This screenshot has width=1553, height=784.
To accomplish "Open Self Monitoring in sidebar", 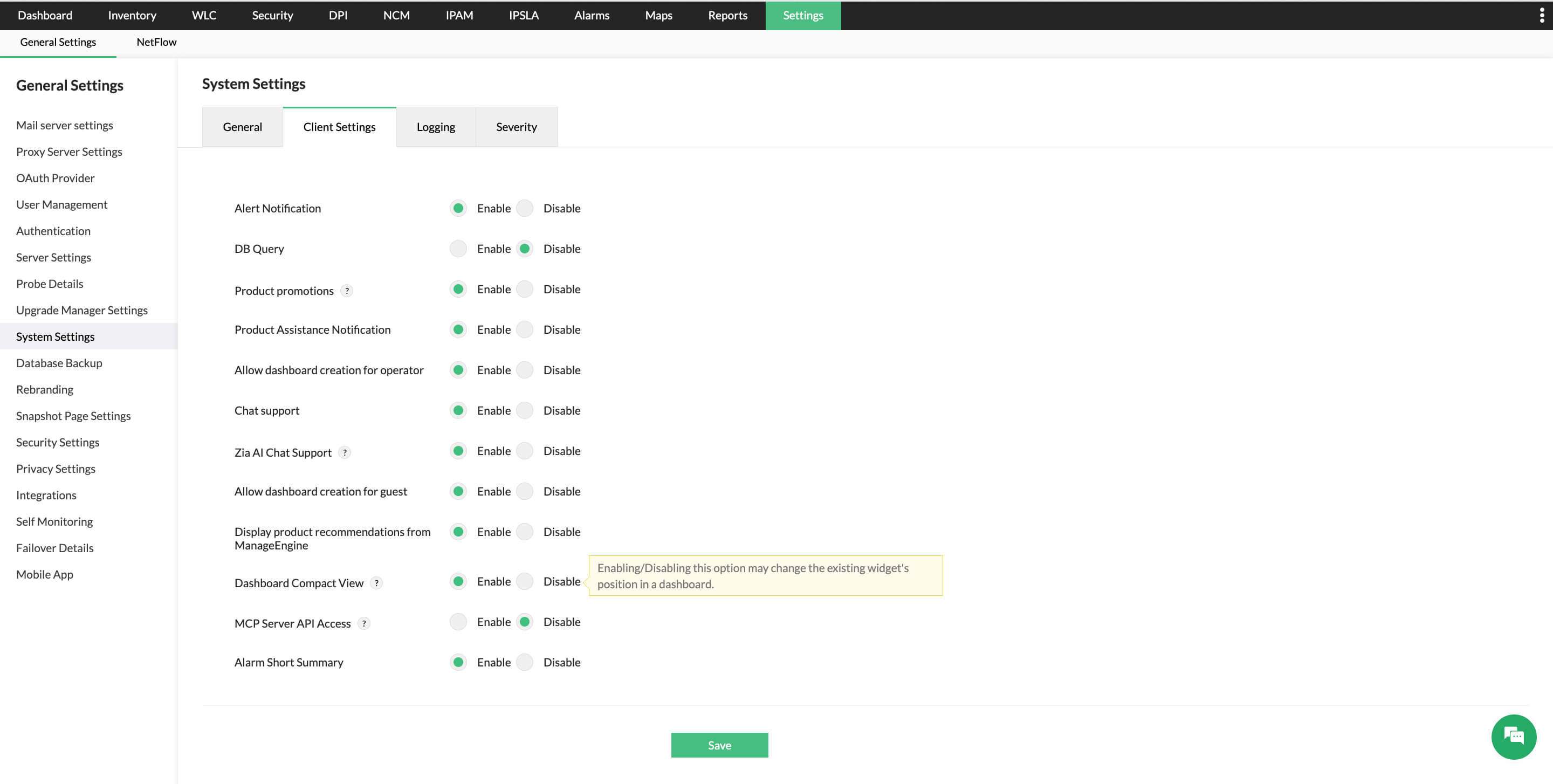I will click(x=54, y=521).
